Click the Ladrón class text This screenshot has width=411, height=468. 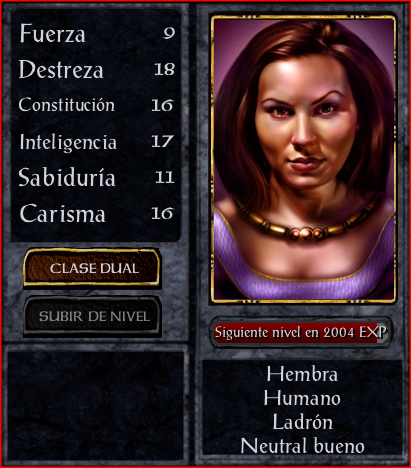pyautogui.click(x=302, y=422)
